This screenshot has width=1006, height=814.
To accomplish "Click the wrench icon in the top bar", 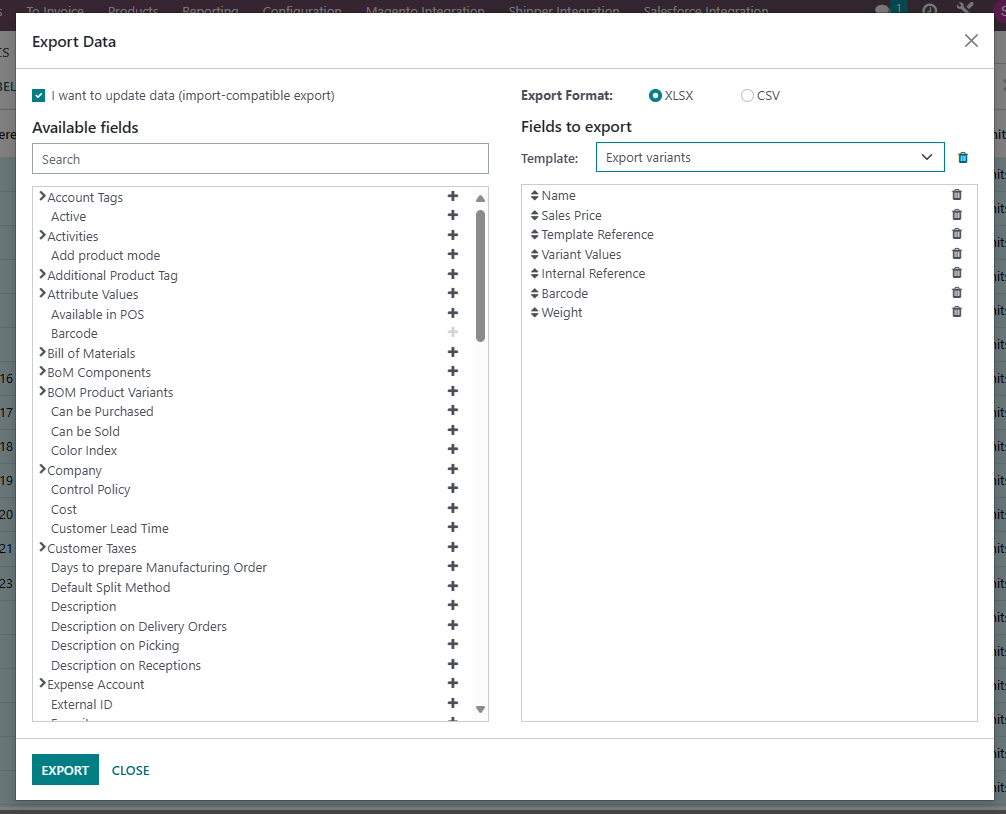I will [963, 8].
